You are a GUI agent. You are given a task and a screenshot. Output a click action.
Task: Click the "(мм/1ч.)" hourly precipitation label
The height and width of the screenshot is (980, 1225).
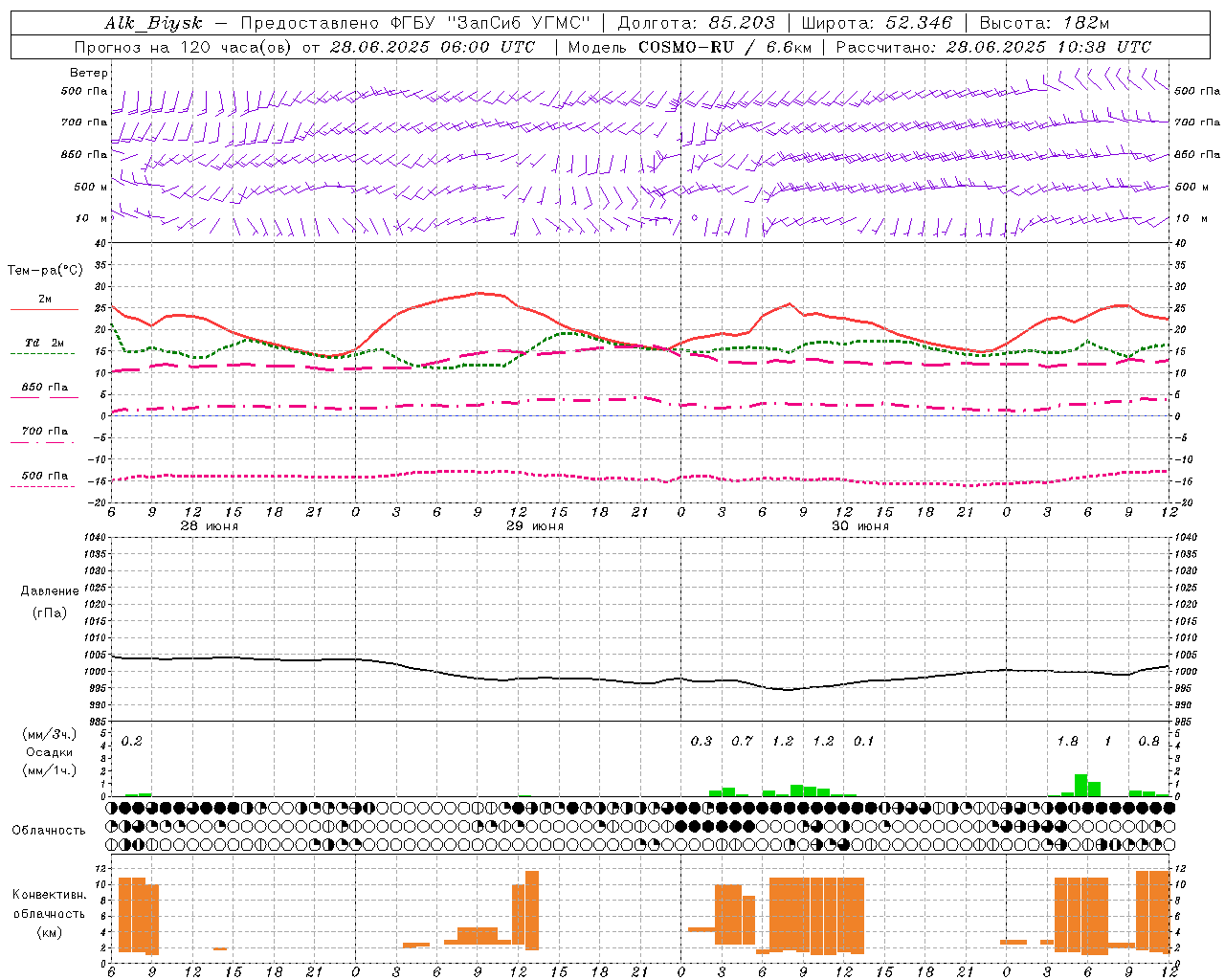[50, 770]
